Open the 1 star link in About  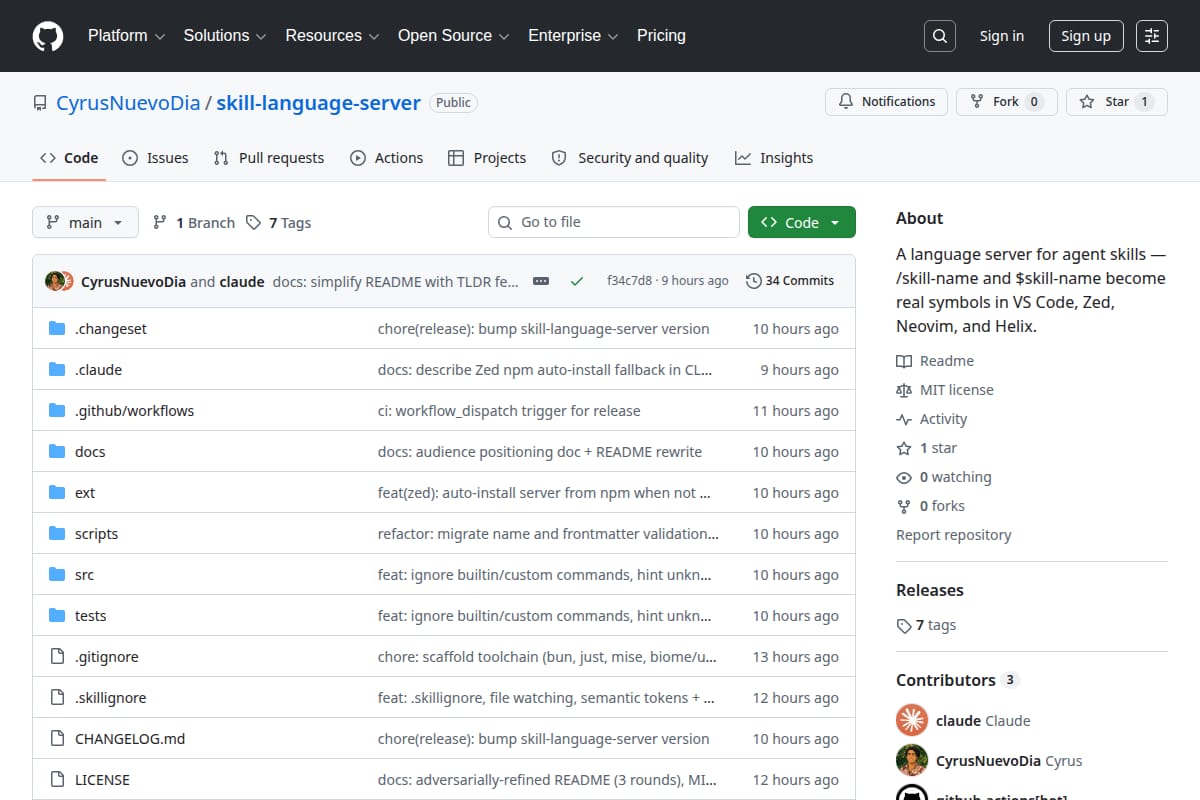[927, 448]
